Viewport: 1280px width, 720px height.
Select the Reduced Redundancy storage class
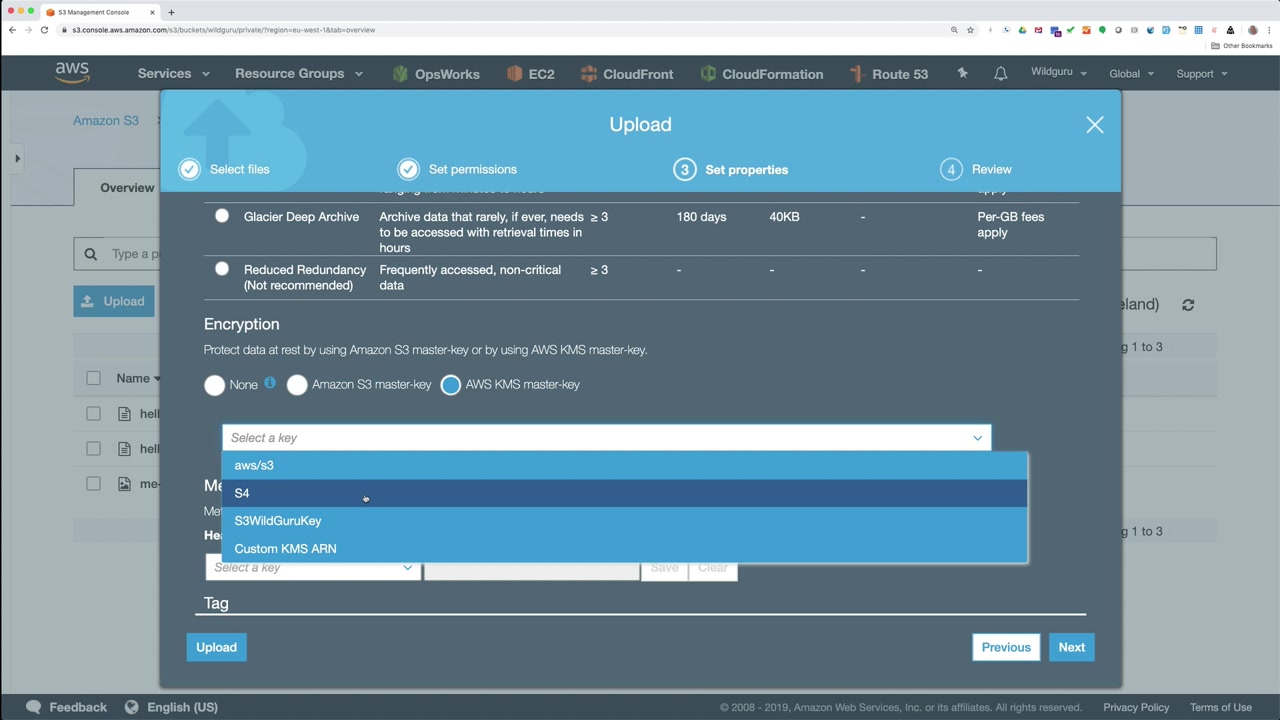(222, 269)
